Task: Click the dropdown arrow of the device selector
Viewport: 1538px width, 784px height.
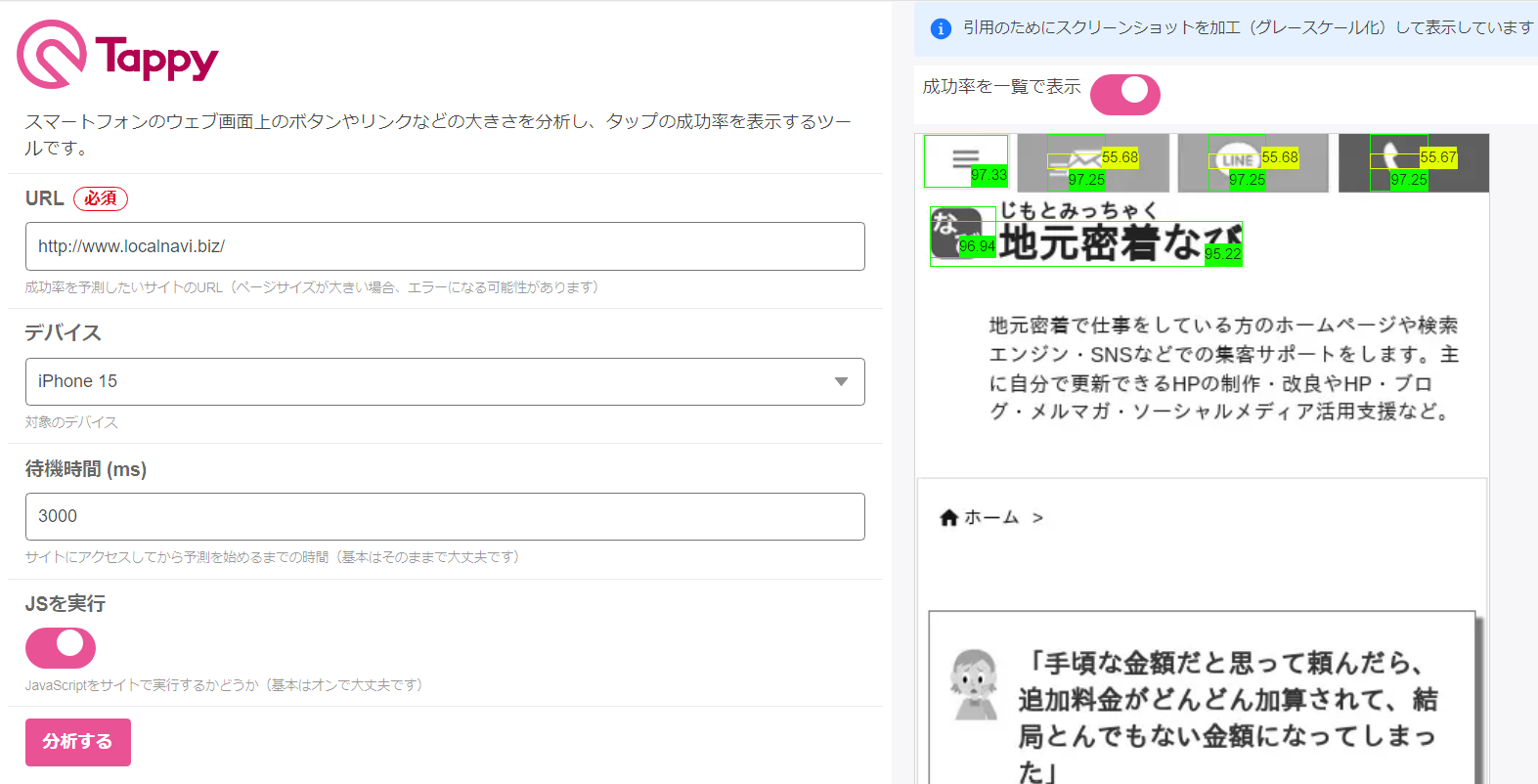Action: tap(841, 382)
